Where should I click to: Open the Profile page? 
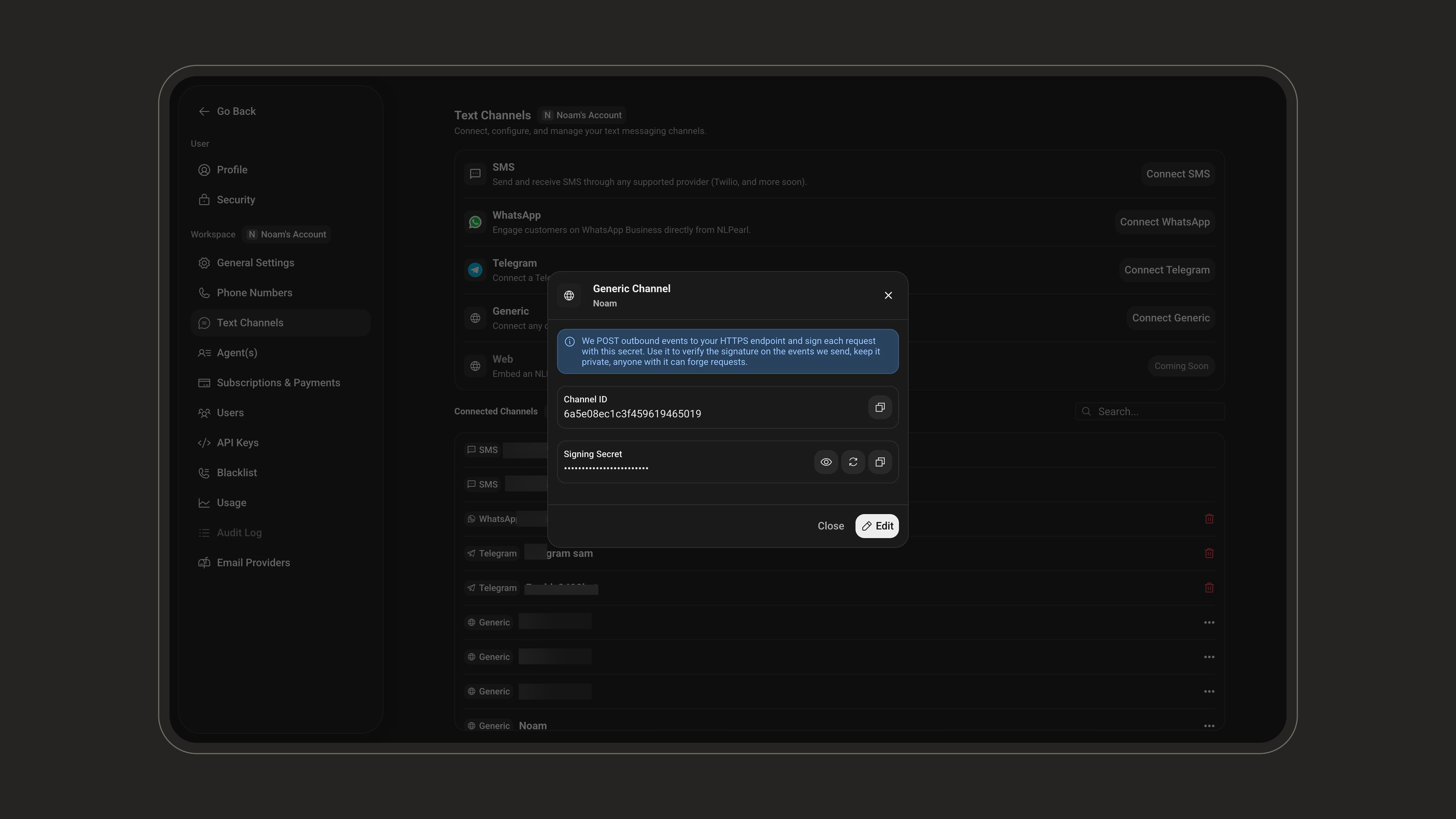[x=280, y=170]
